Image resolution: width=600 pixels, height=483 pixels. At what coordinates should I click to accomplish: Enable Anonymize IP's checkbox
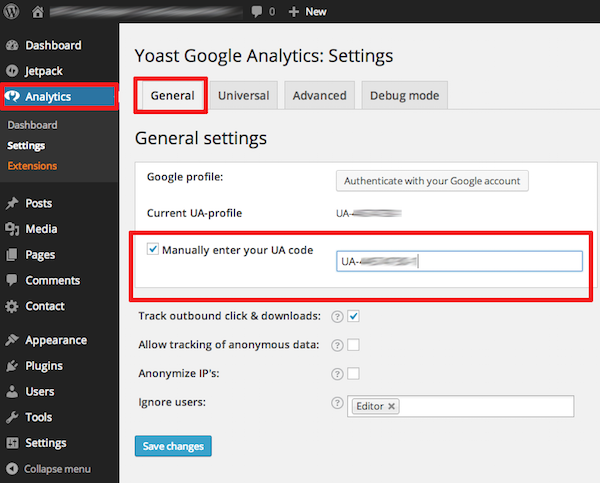coord(353,373)
